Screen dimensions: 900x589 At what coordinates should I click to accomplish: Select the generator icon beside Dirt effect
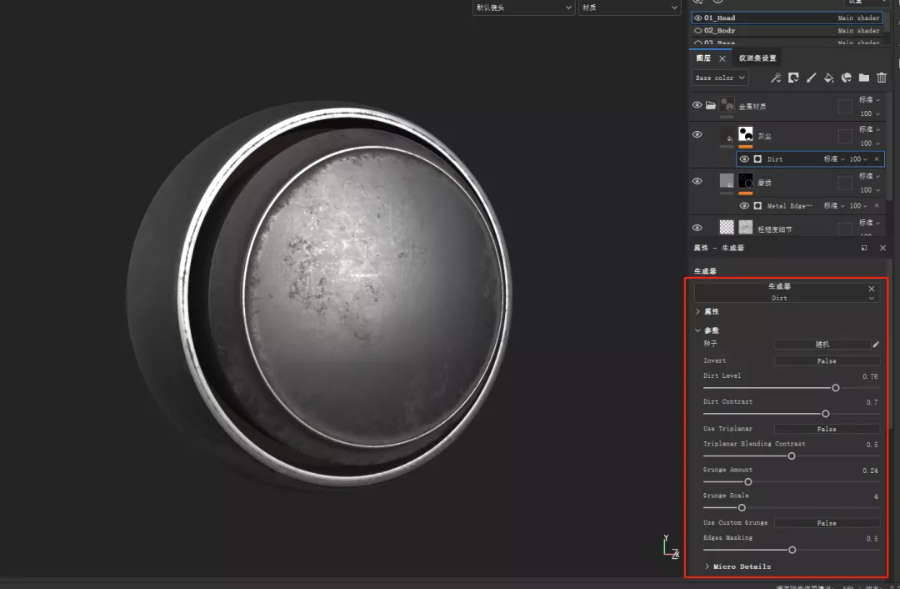(x=758, y=159)
